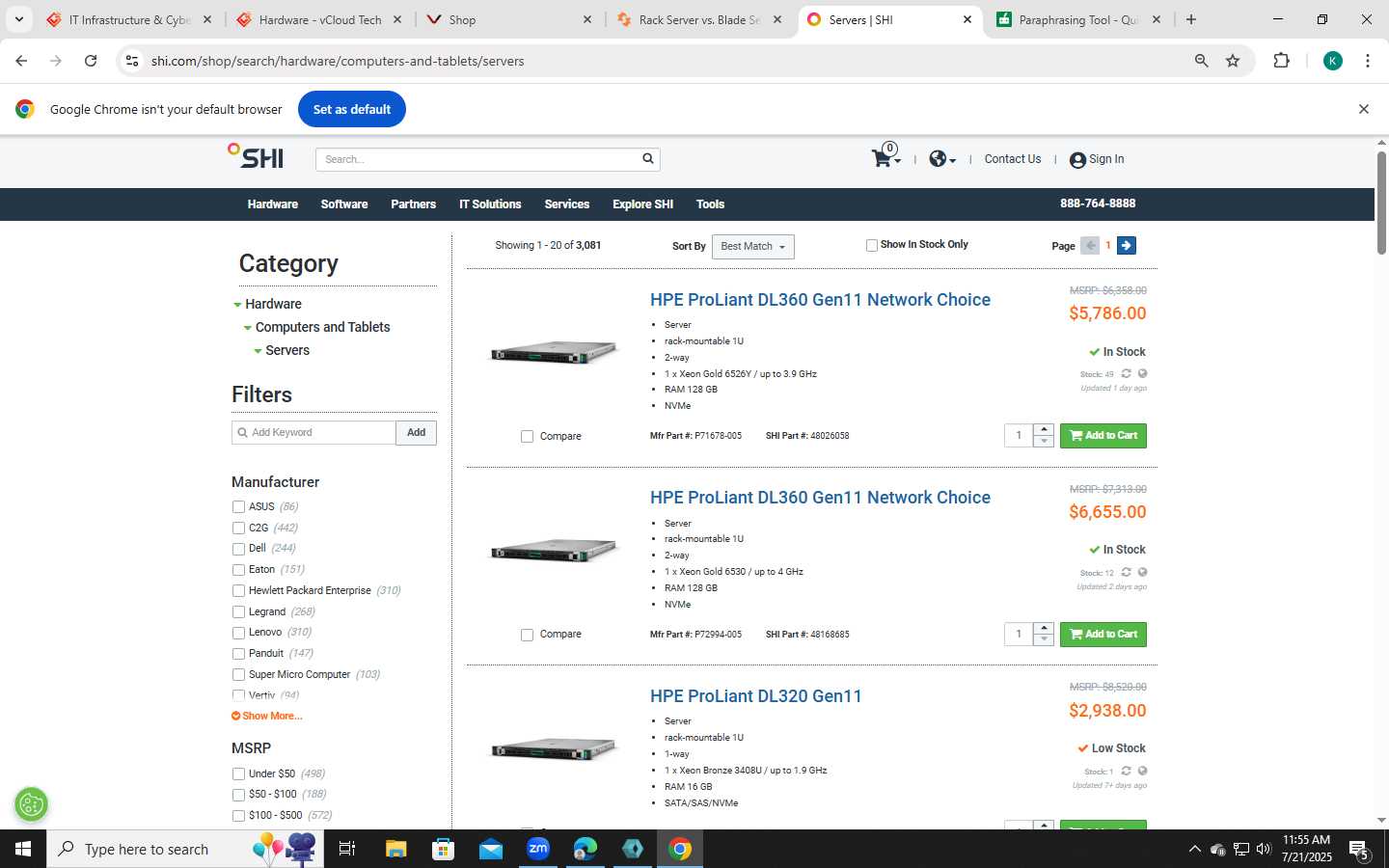Screen dimensions: 1389x868
Task: Go to next results page arrow
Action: (1126, 245)
